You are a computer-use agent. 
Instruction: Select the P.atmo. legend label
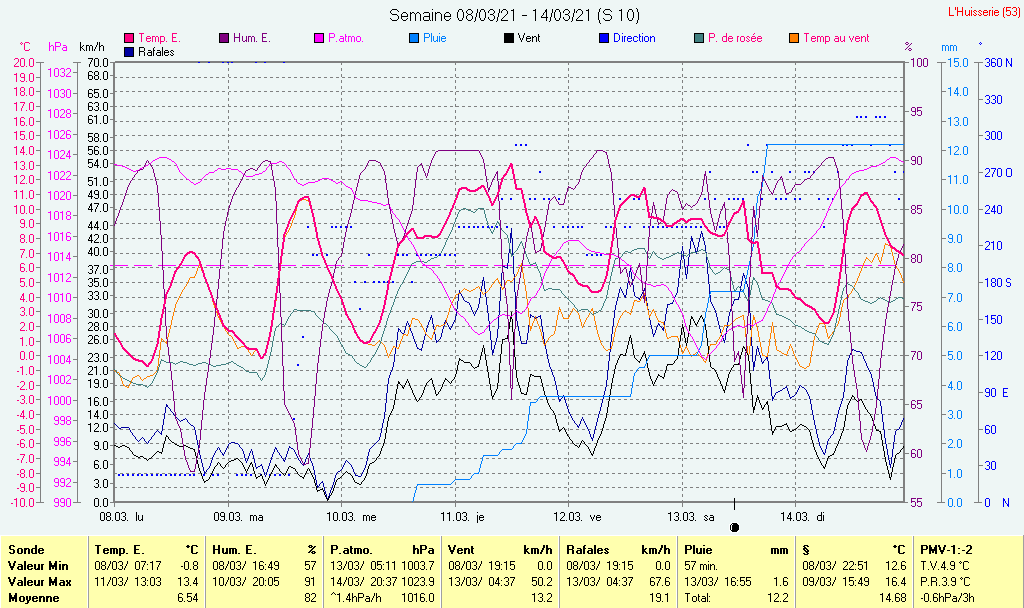point(345,39)
